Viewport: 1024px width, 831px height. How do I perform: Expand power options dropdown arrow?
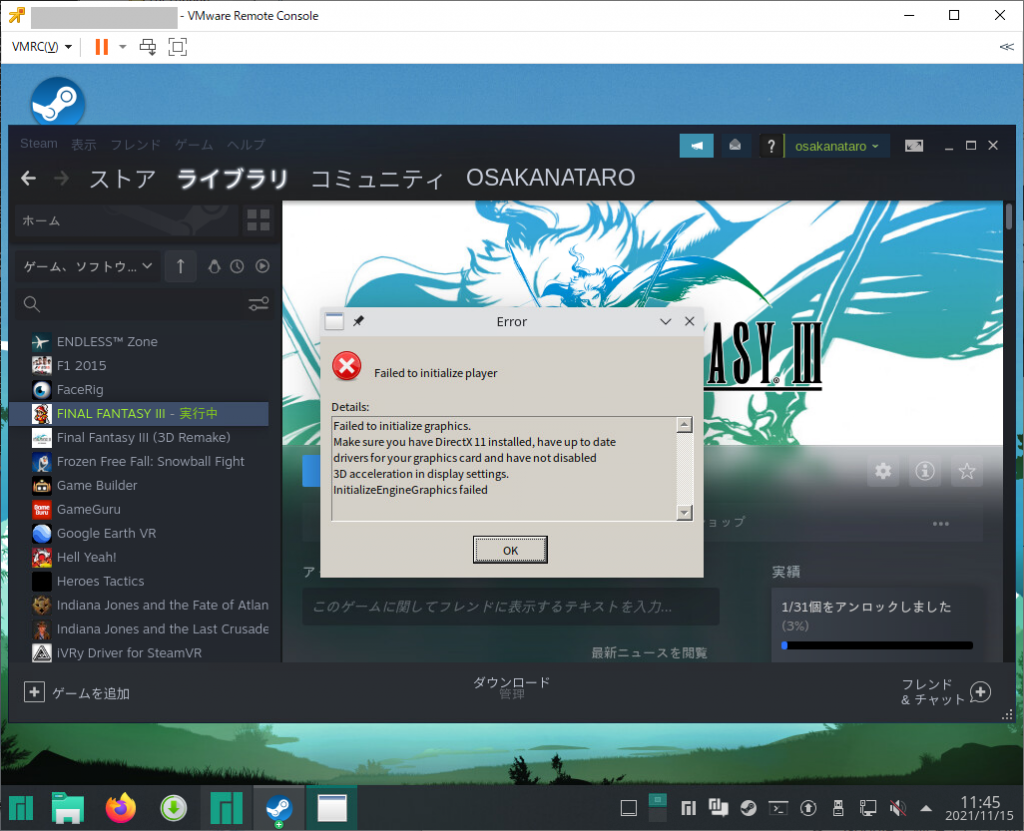point(122,46)
